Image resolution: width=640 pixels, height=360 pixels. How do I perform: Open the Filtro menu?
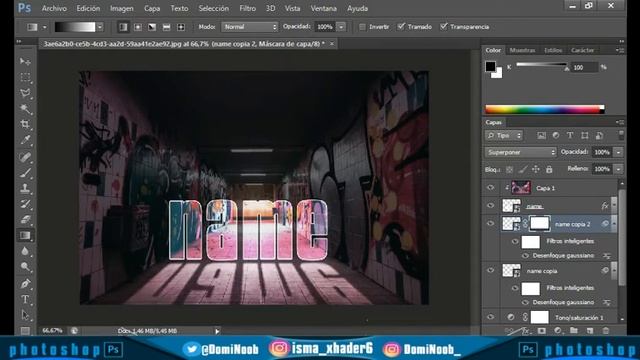[x=247, y=8]
